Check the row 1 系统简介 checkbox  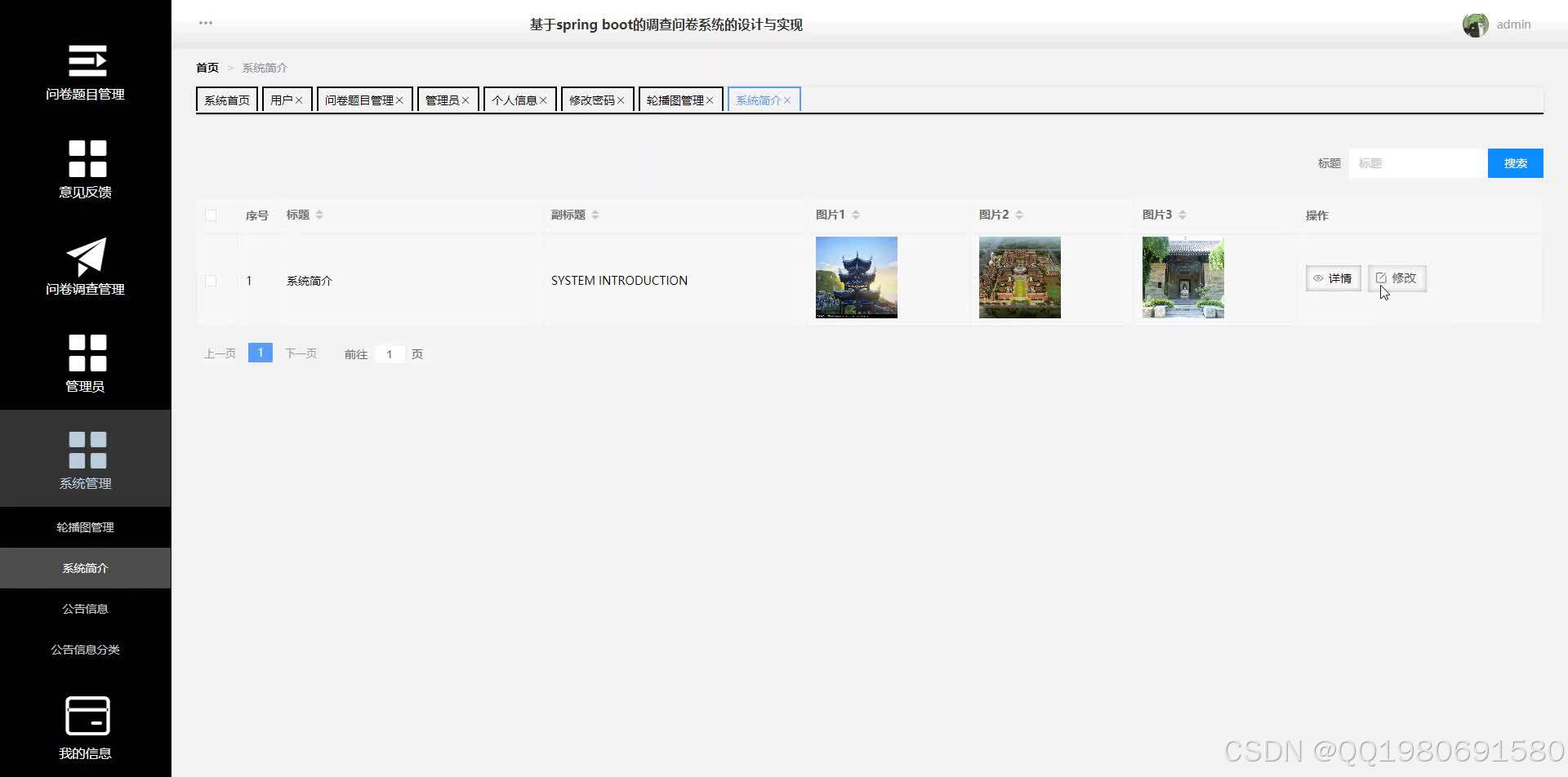tap(211, 281)
